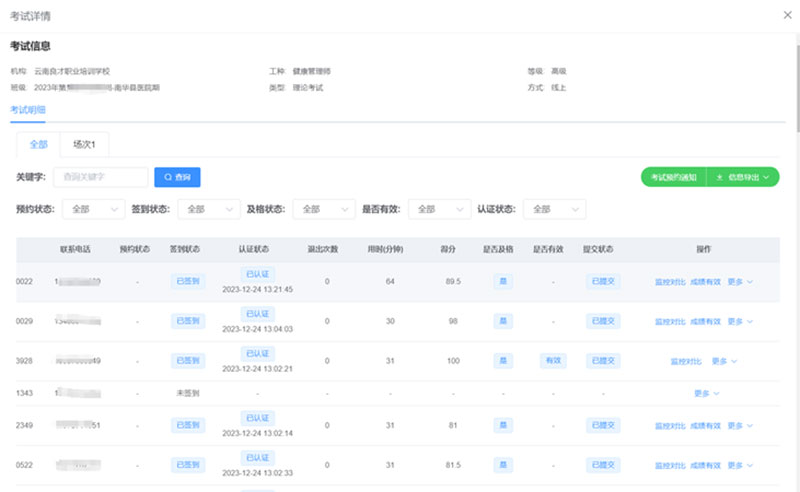Expand the 签到状态 filter dropdown

(x=205, y=209)
